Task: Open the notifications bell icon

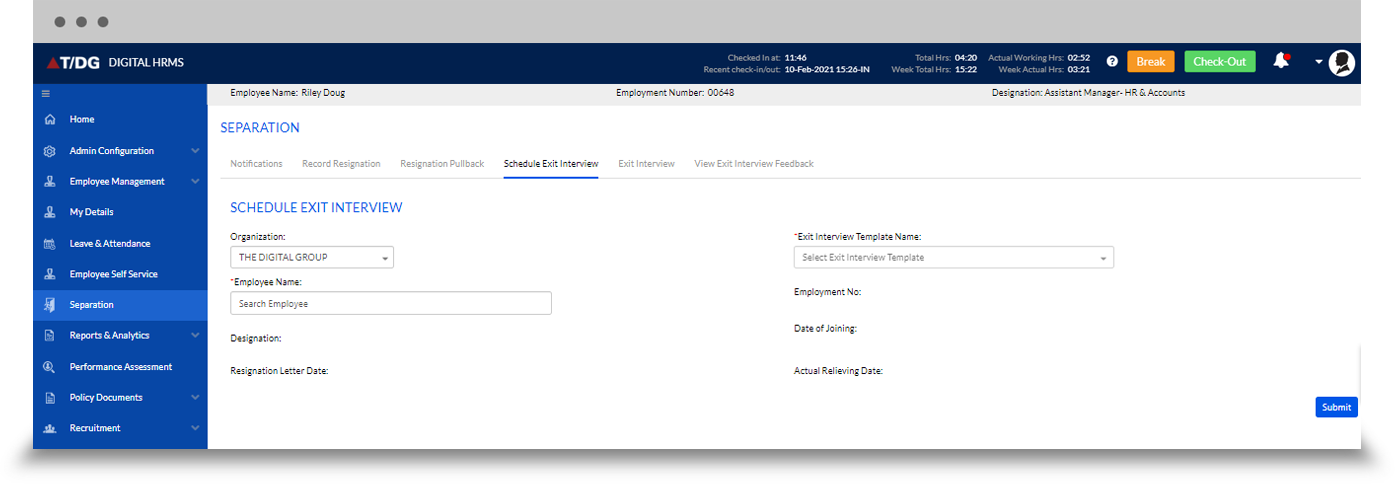Action: [1281, 61]
